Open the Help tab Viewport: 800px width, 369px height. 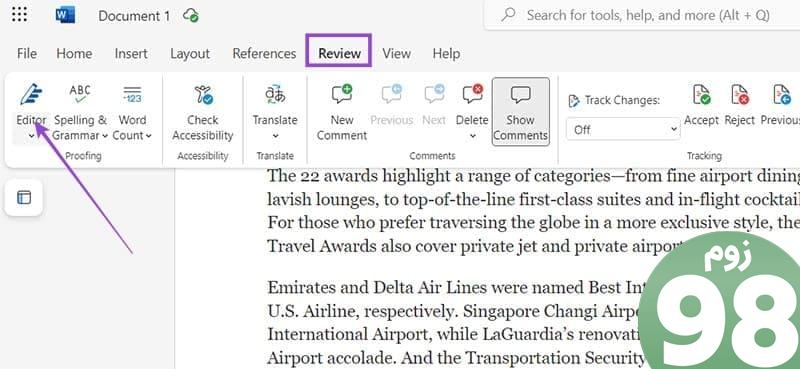tap(446, 54)
